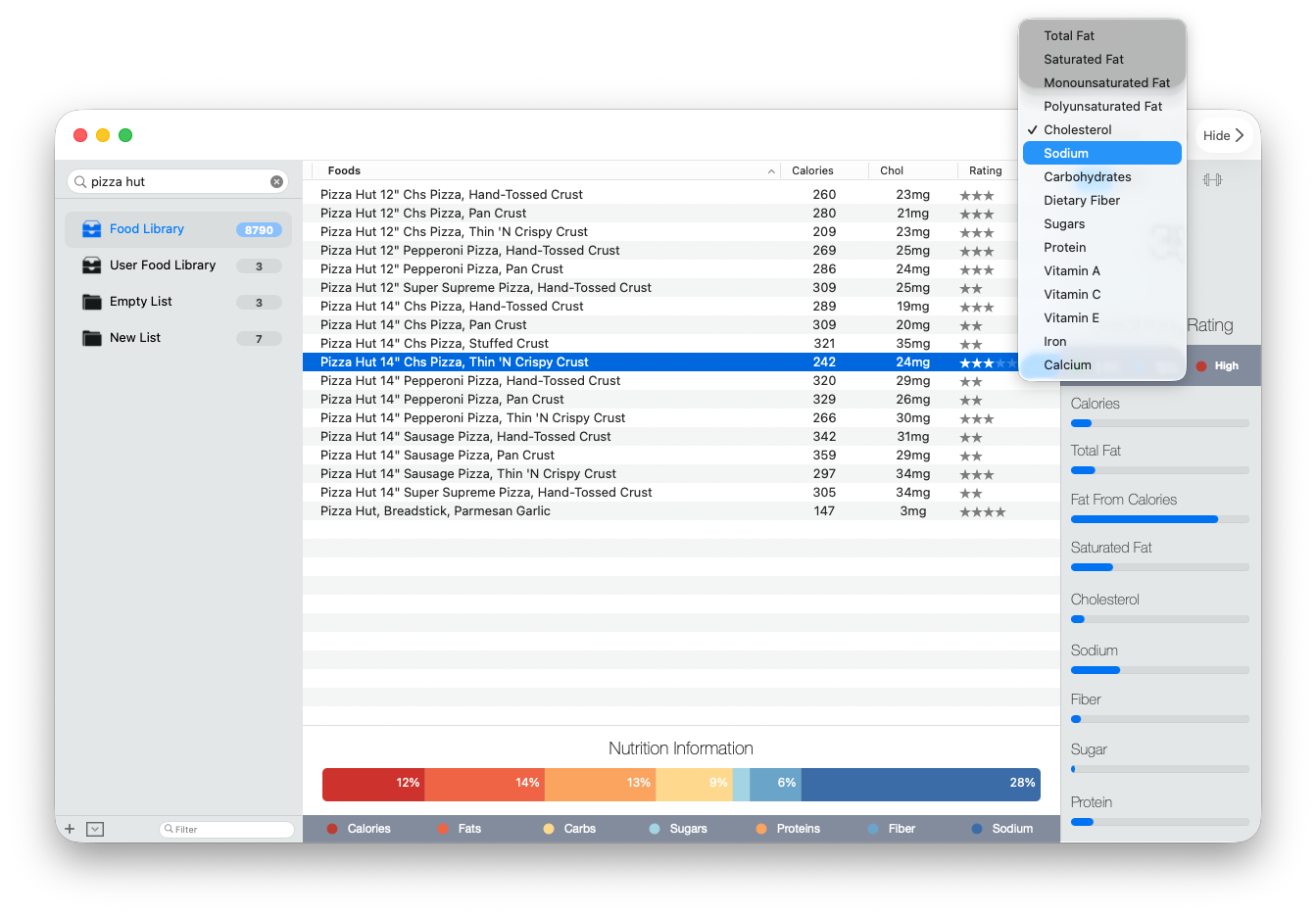Select Pizza Hut 12" Chs Pizza, Hand-Tossed Crust
1316x915 pixels.
click(681, 195)
